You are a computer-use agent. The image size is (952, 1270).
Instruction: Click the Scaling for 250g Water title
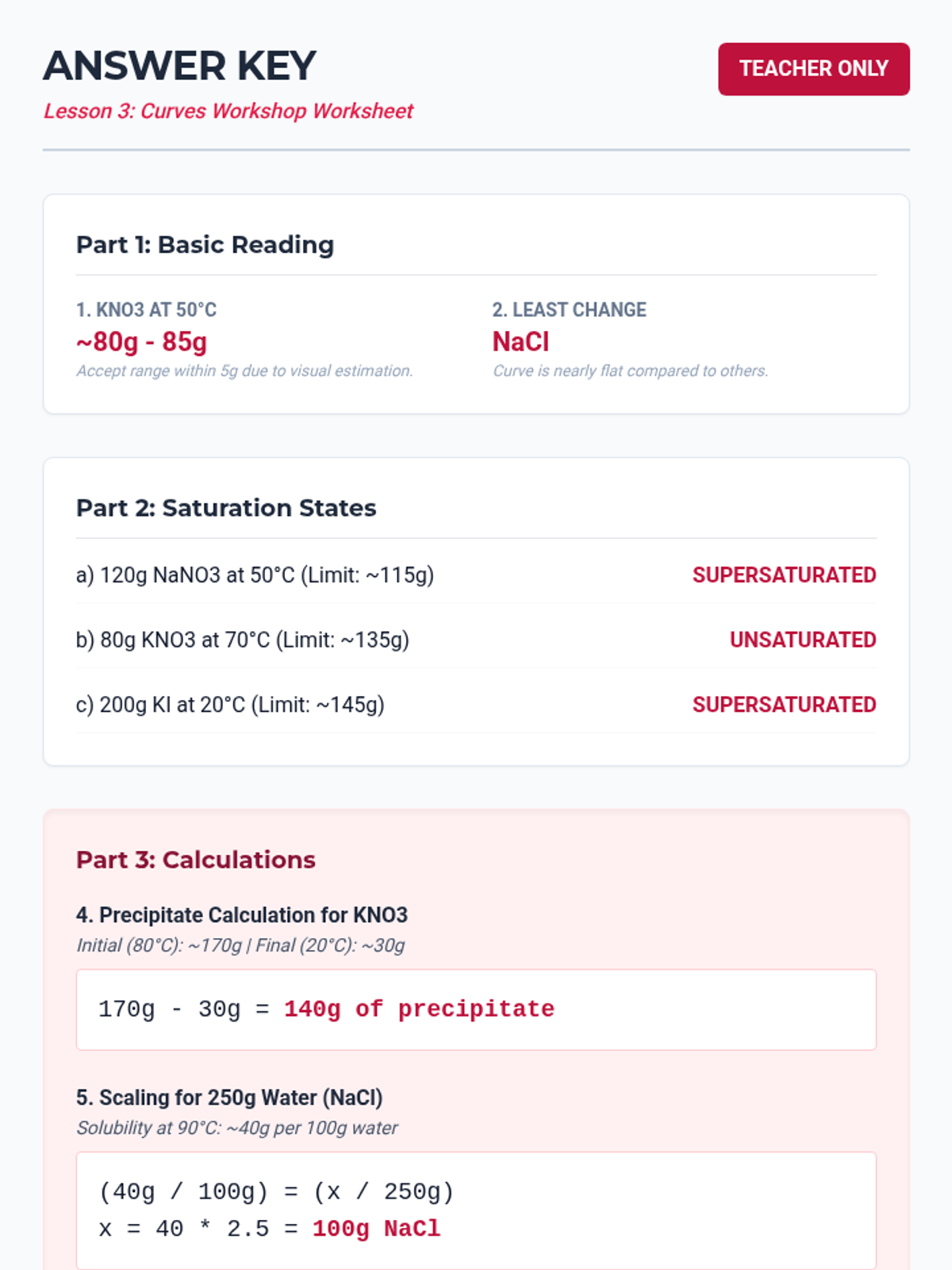pyautogui.click(x=229, y=1098)
